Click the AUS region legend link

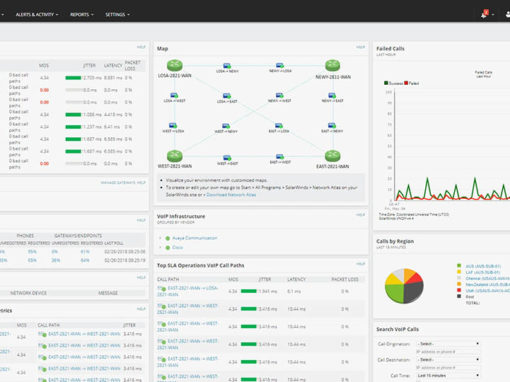[x=483, y=266]
